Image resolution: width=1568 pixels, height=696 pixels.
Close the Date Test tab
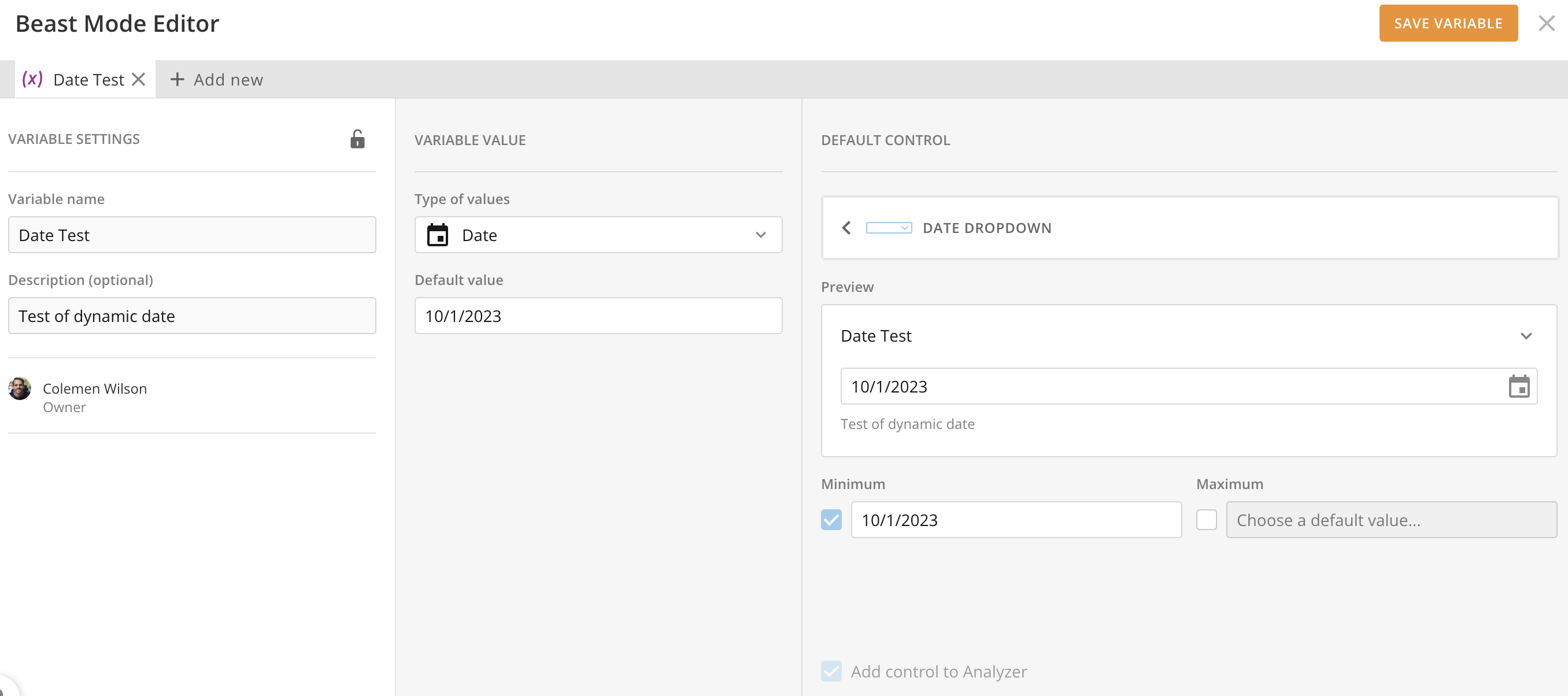pyautogui.click(x=139, y=79)
